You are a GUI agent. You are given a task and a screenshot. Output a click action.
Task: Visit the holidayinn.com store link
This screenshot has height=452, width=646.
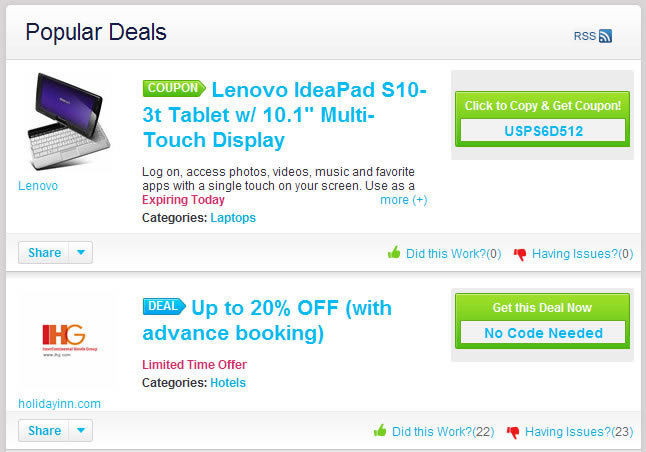[x=59, y=403]
